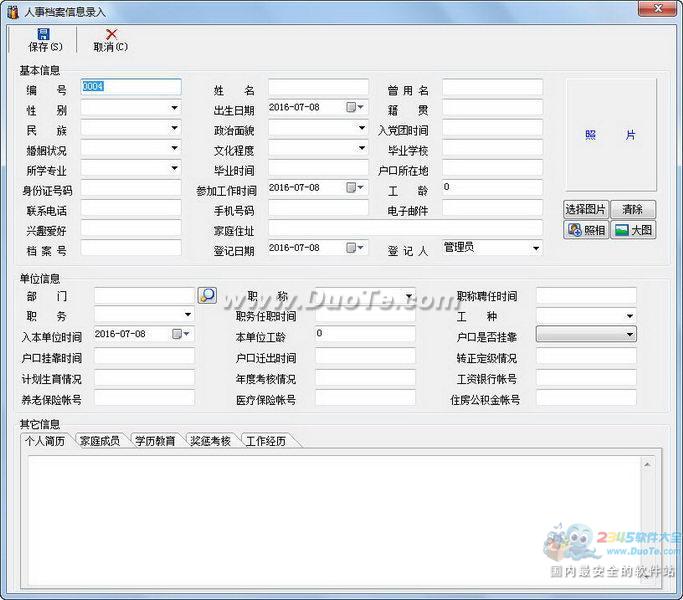Open calendar icon for 出生日期
The image size is (683, 600).
coord(352,108)
